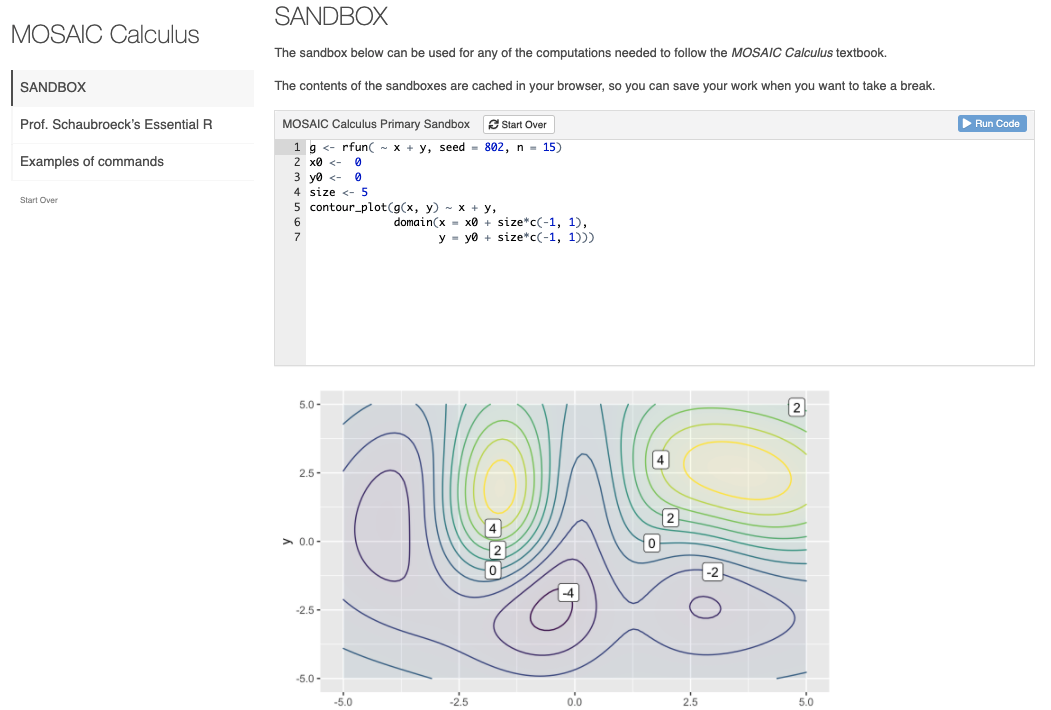Image resolution: width=1051 pixels, height=710 pixels.
Task: Click the domain(x = ...) code line
Action: 490,222
